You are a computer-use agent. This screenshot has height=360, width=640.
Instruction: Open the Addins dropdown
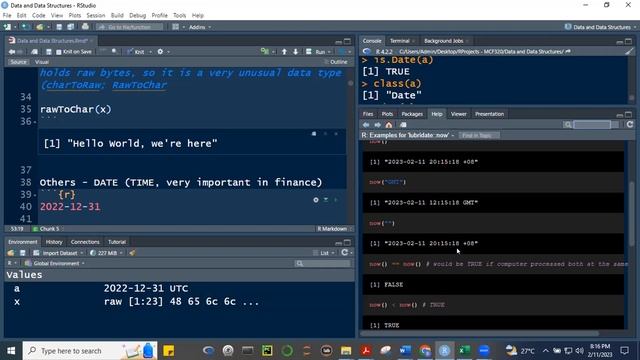click(x=200, y=27)
